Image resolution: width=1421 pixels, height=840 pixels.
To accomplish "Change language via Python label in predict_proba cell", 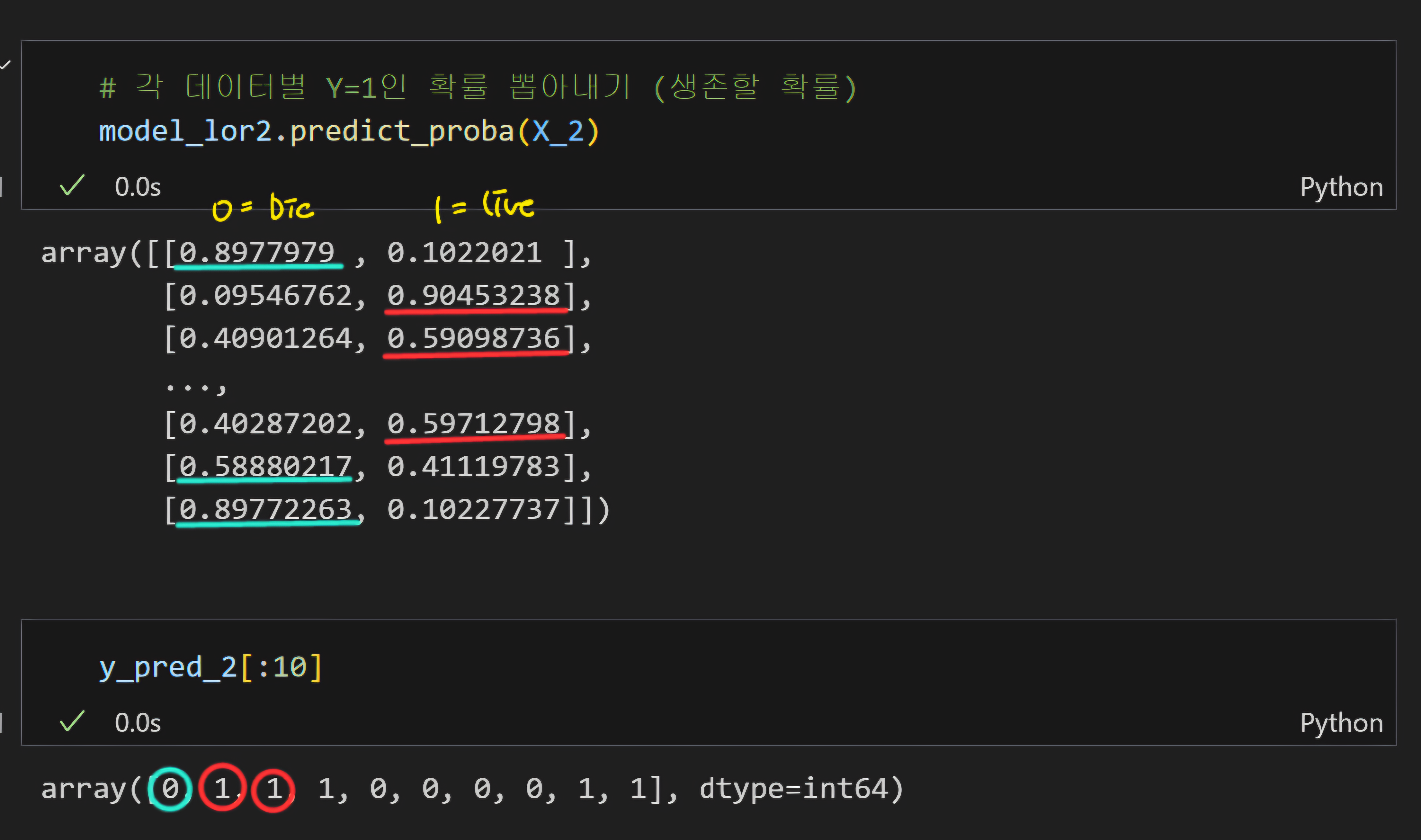I will (x=1341, y=187).
